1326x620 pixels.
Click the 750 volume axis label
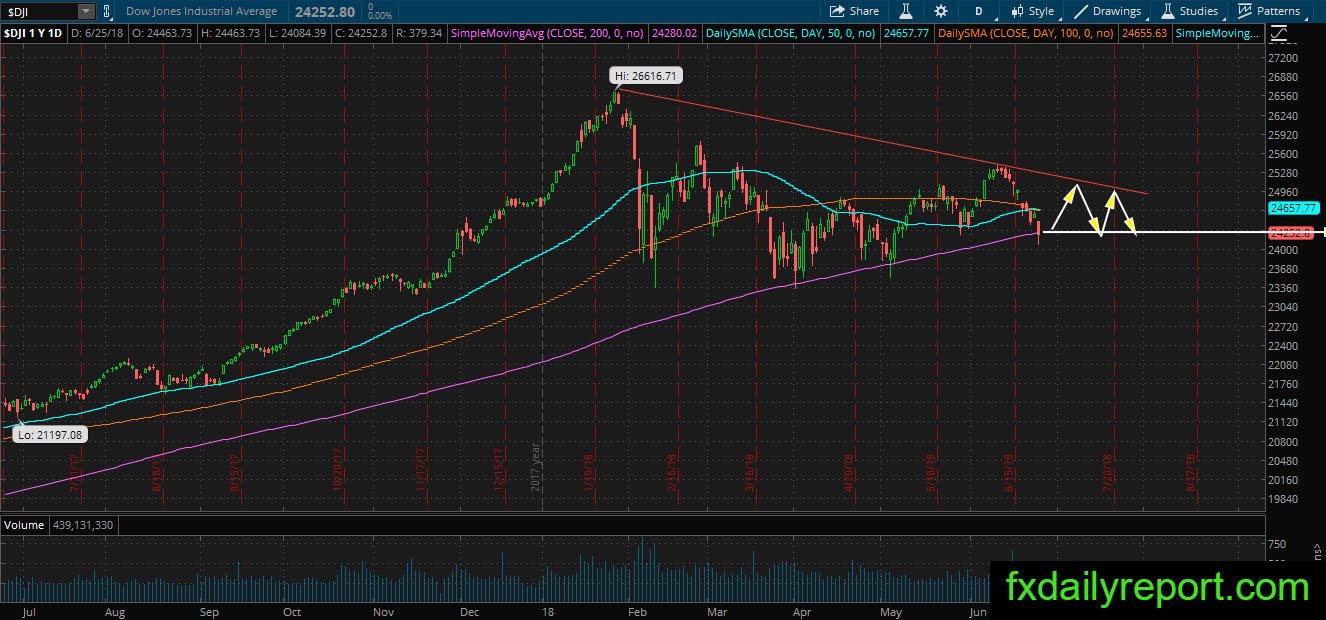(x=1277, y=544)
